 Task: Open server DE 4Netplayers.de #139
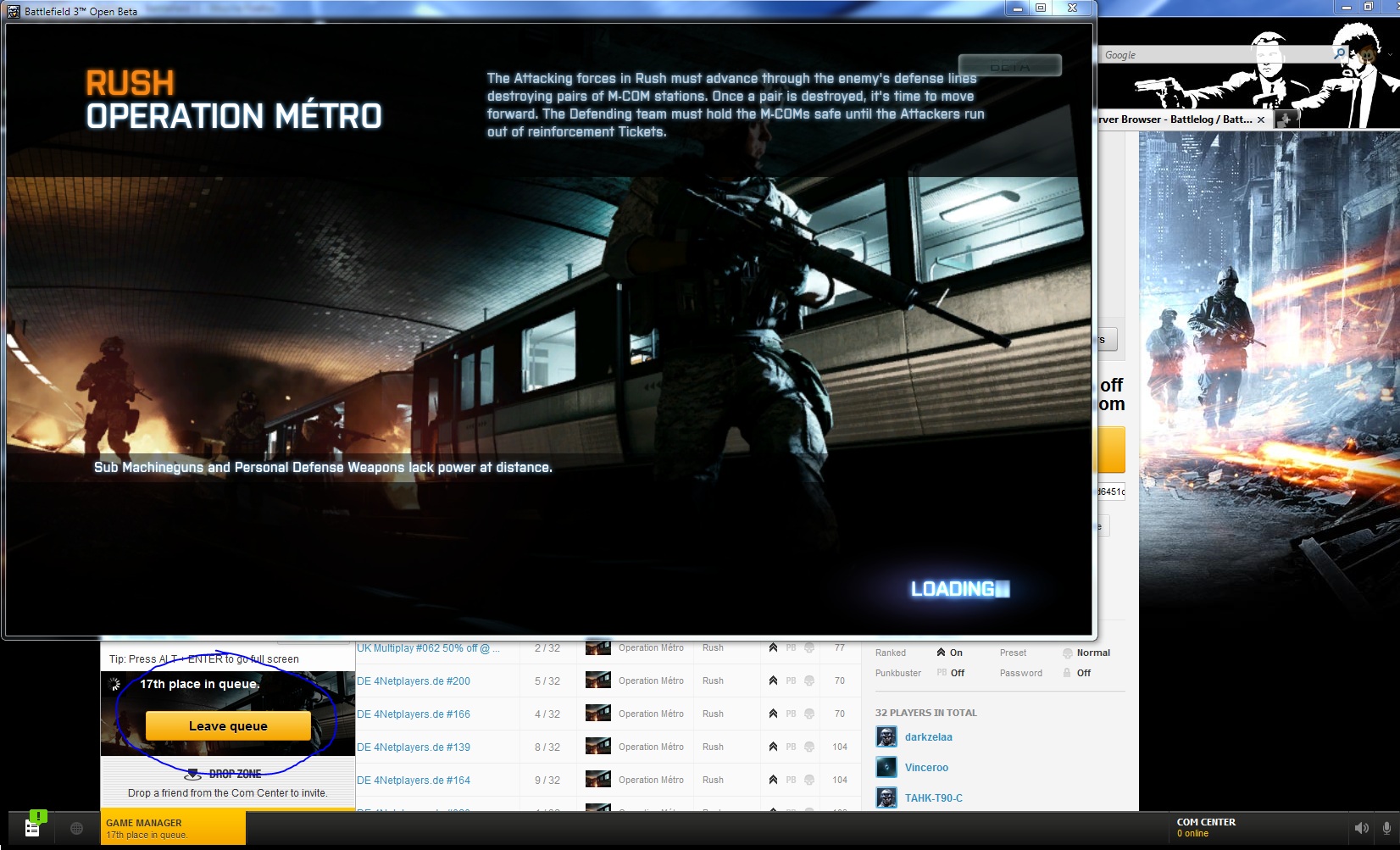414,747
